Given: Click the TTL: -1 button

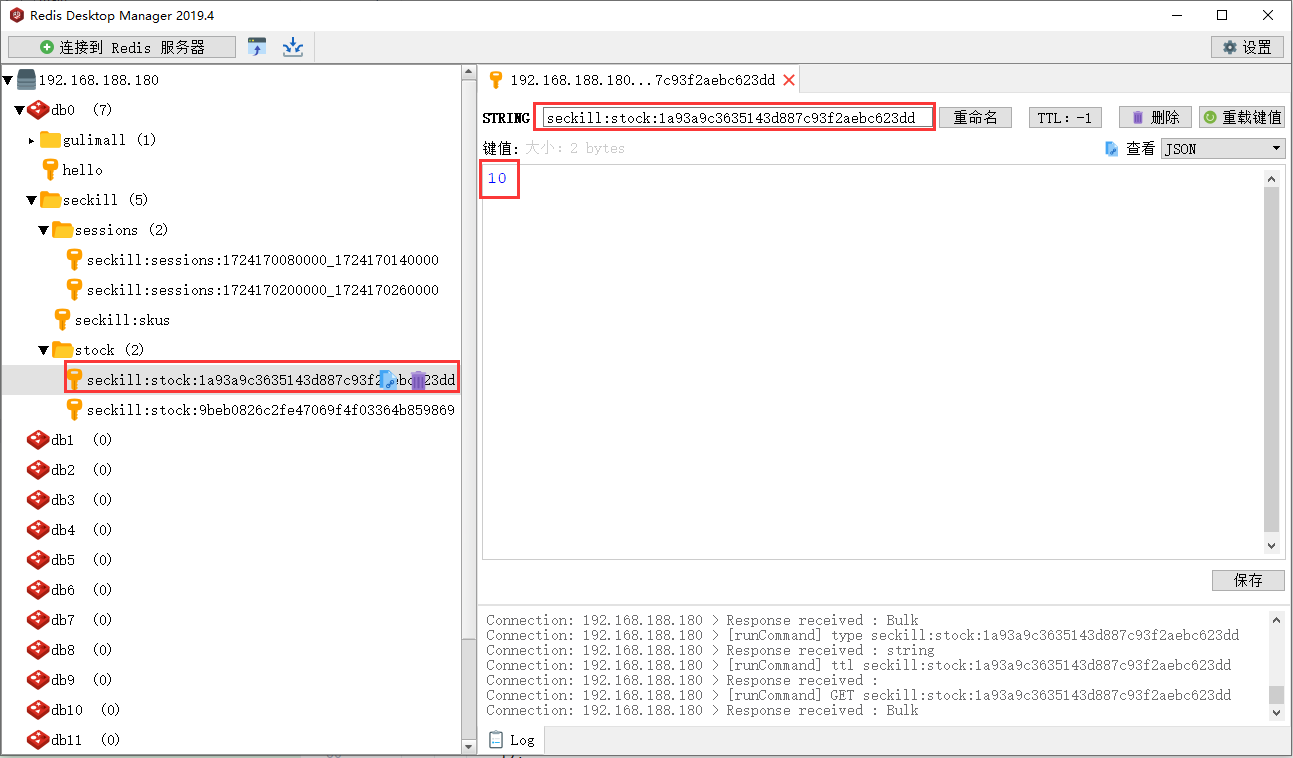Looking at the screenshot, I should tap(1065, 117).
